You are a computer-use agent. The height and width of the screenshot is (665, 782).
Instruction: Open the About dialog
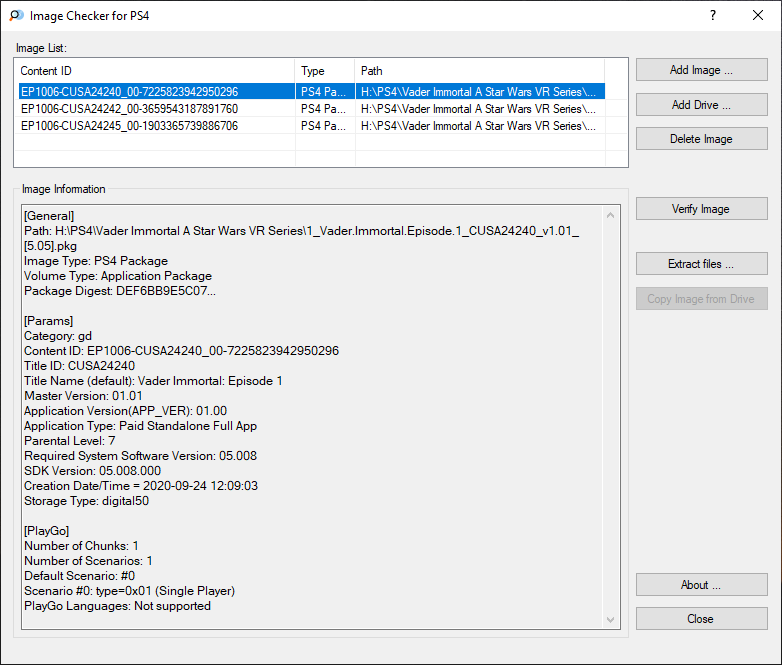701,585
